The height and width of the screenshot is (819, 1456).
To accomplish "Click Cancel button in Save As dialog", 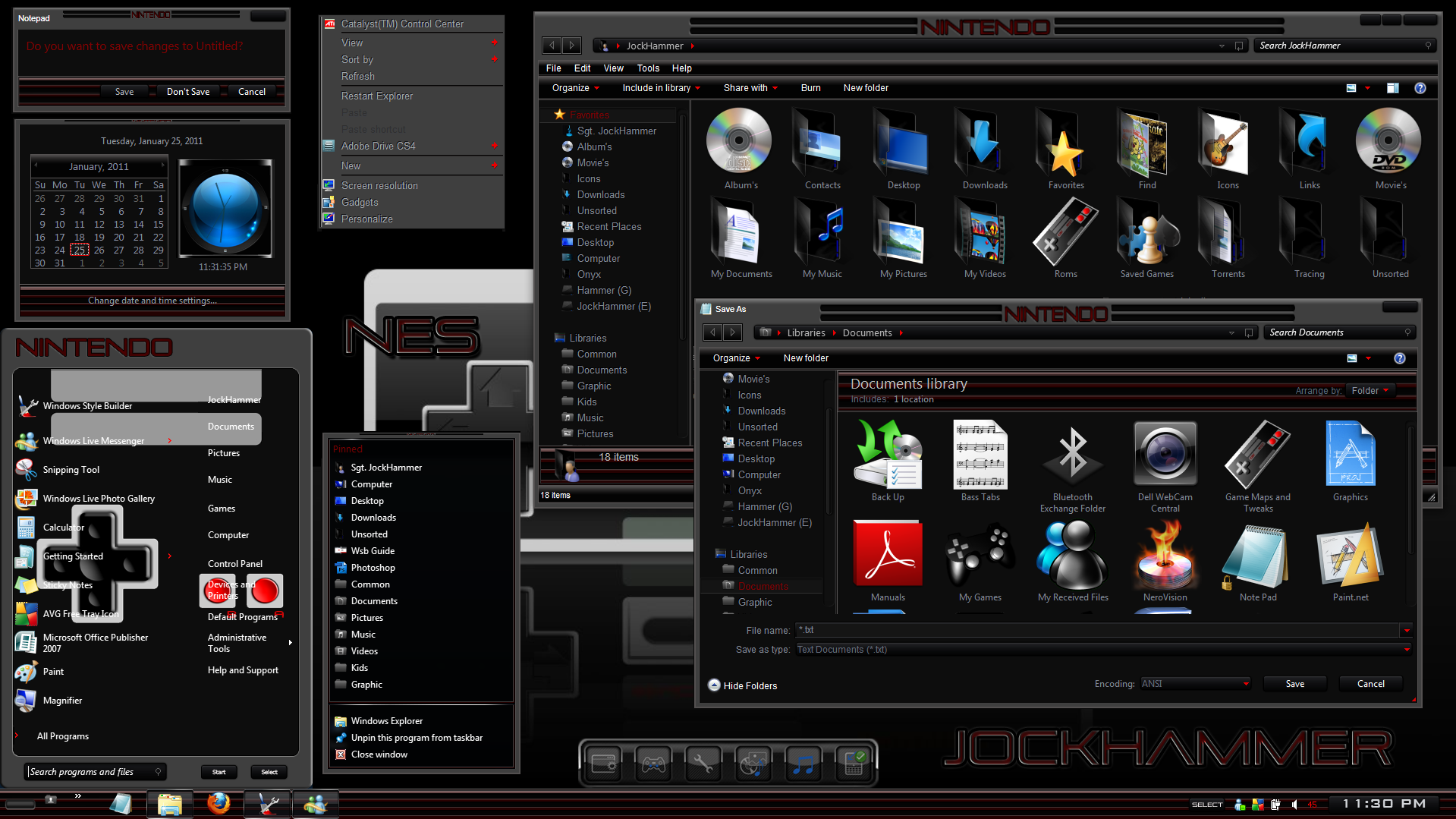I will pos(1370,684).
